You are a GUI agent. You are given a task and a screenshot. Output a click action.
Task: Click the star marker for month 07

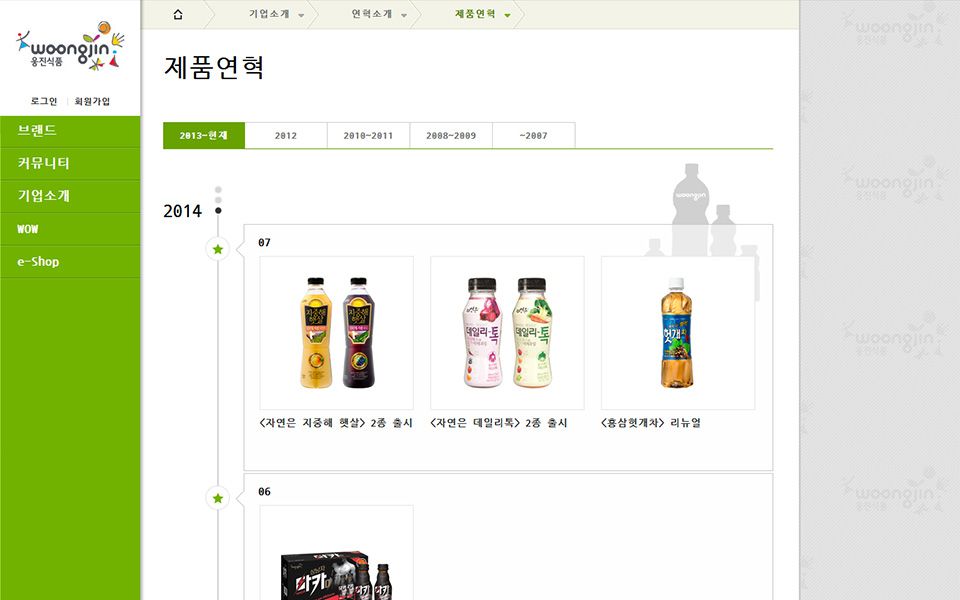[x=218, y=249]
